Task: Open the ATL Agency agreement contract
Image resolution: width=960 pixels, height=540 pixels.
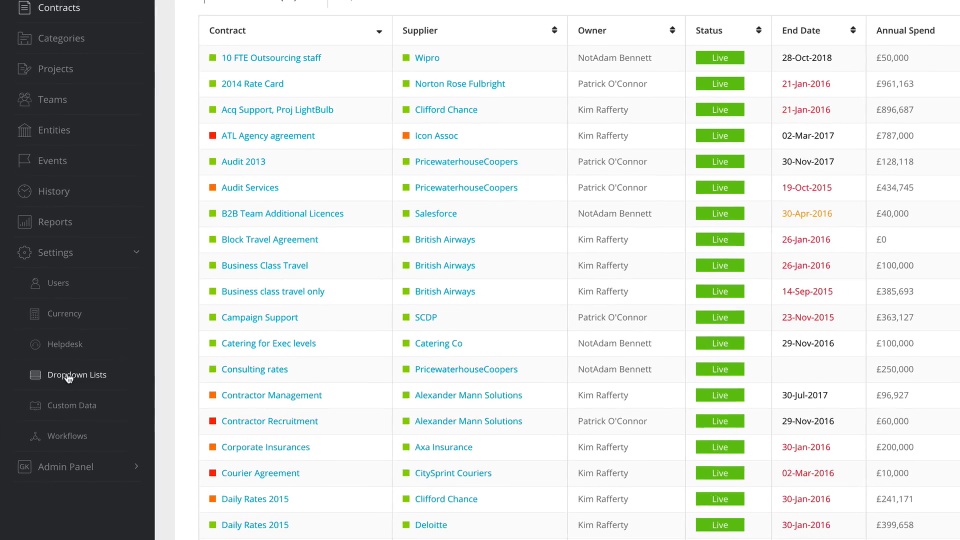Action: click(x=268, y=136)
